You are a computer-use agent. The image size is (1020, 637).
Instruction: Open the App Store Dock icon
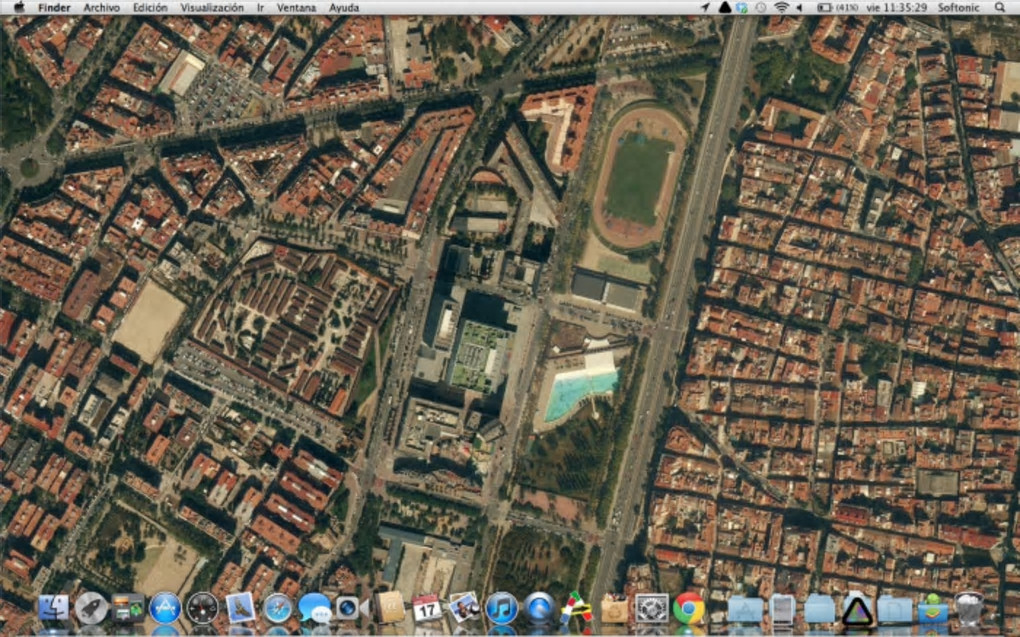click(165, 608)
